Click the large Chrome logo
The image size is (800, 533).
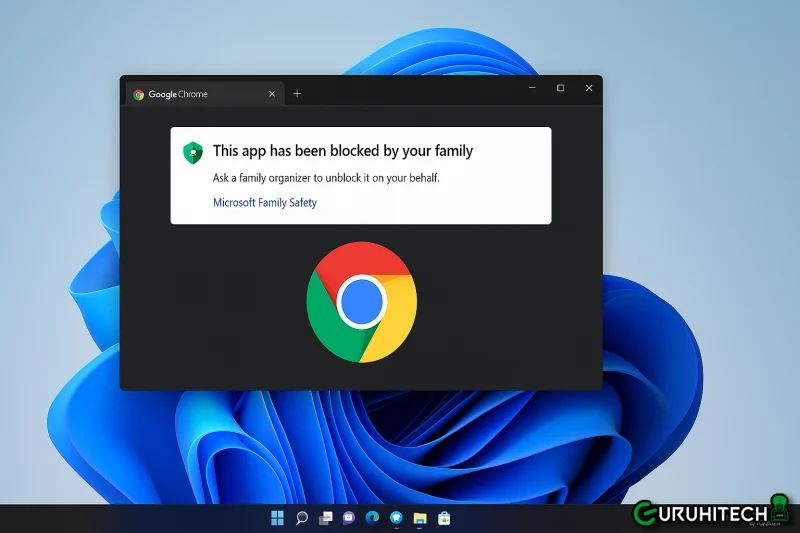pos(362,302)
